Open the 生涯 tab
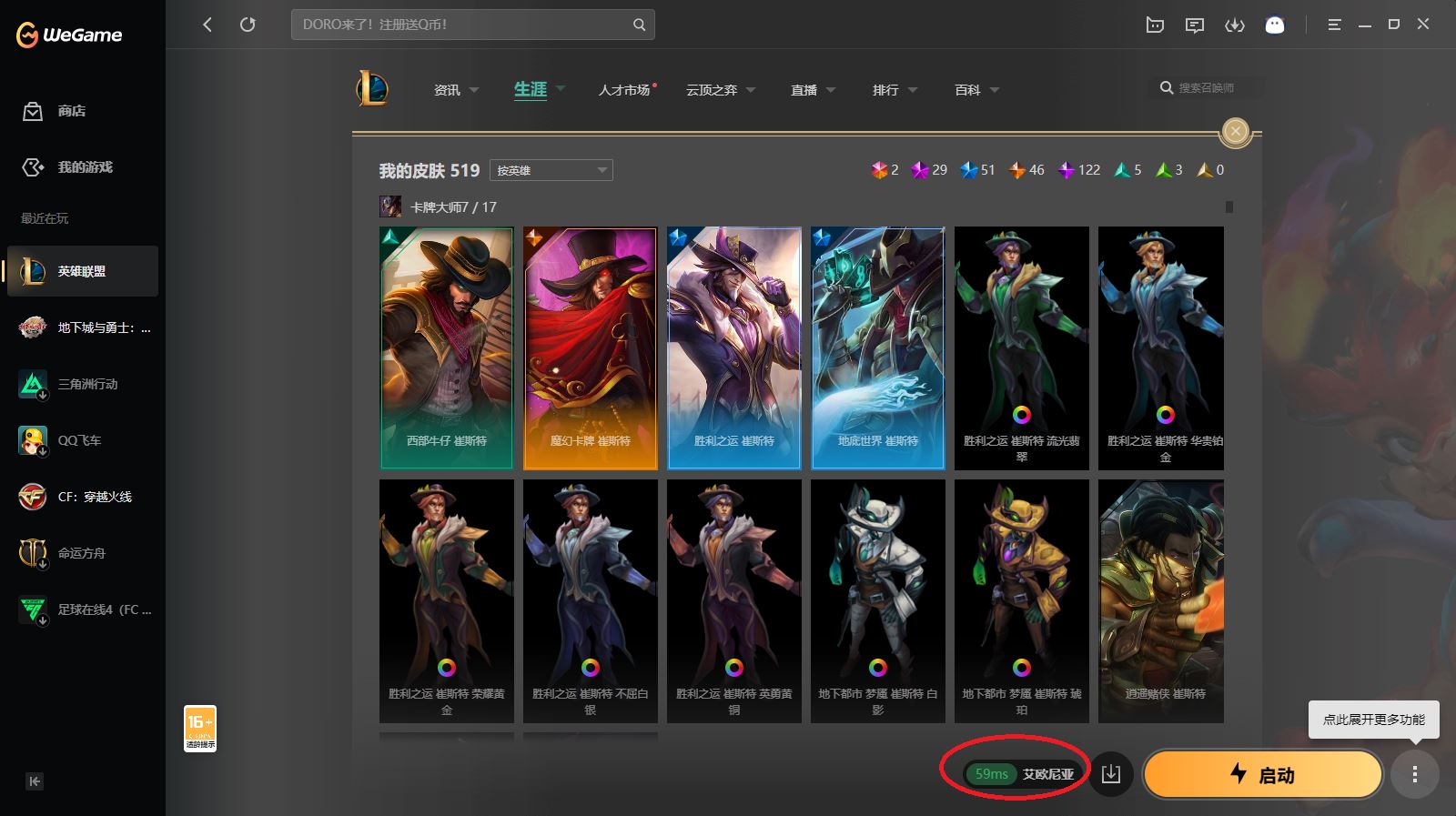Viewport: 1456px width, 816px height. point(531,89)
